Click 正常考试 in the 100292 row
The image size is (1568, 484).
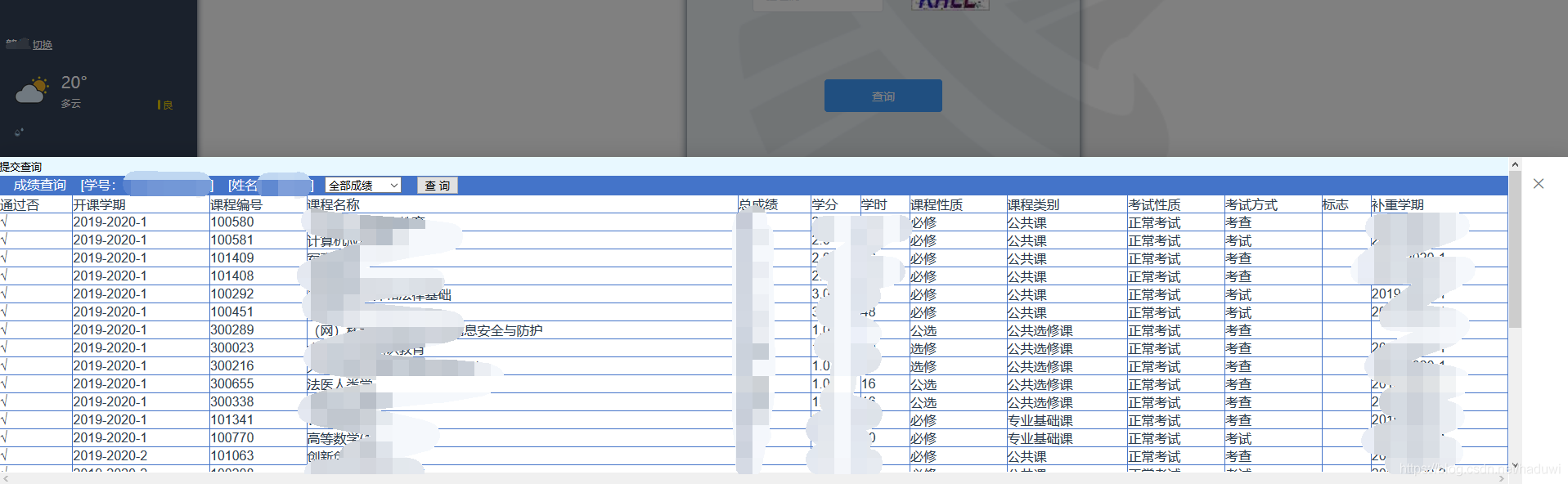pyautogui.click(x=1154, y=295)
